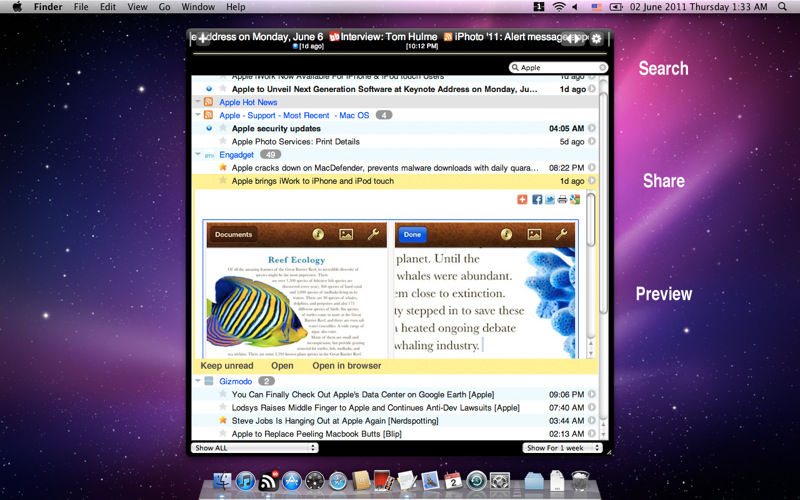The width and height of the screenshot is (800, 500).
Task: Open Finder from the Dock
Action: point(222,481)
